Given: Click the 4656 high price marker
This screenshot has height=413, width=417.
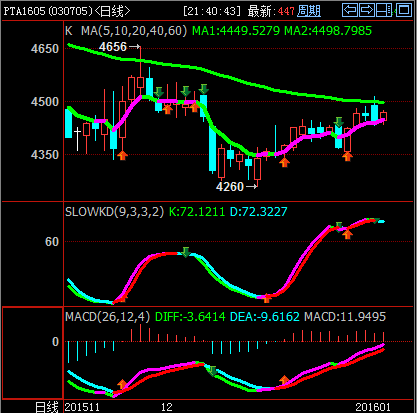Looking at the screenshot, I should coord(113,47).
